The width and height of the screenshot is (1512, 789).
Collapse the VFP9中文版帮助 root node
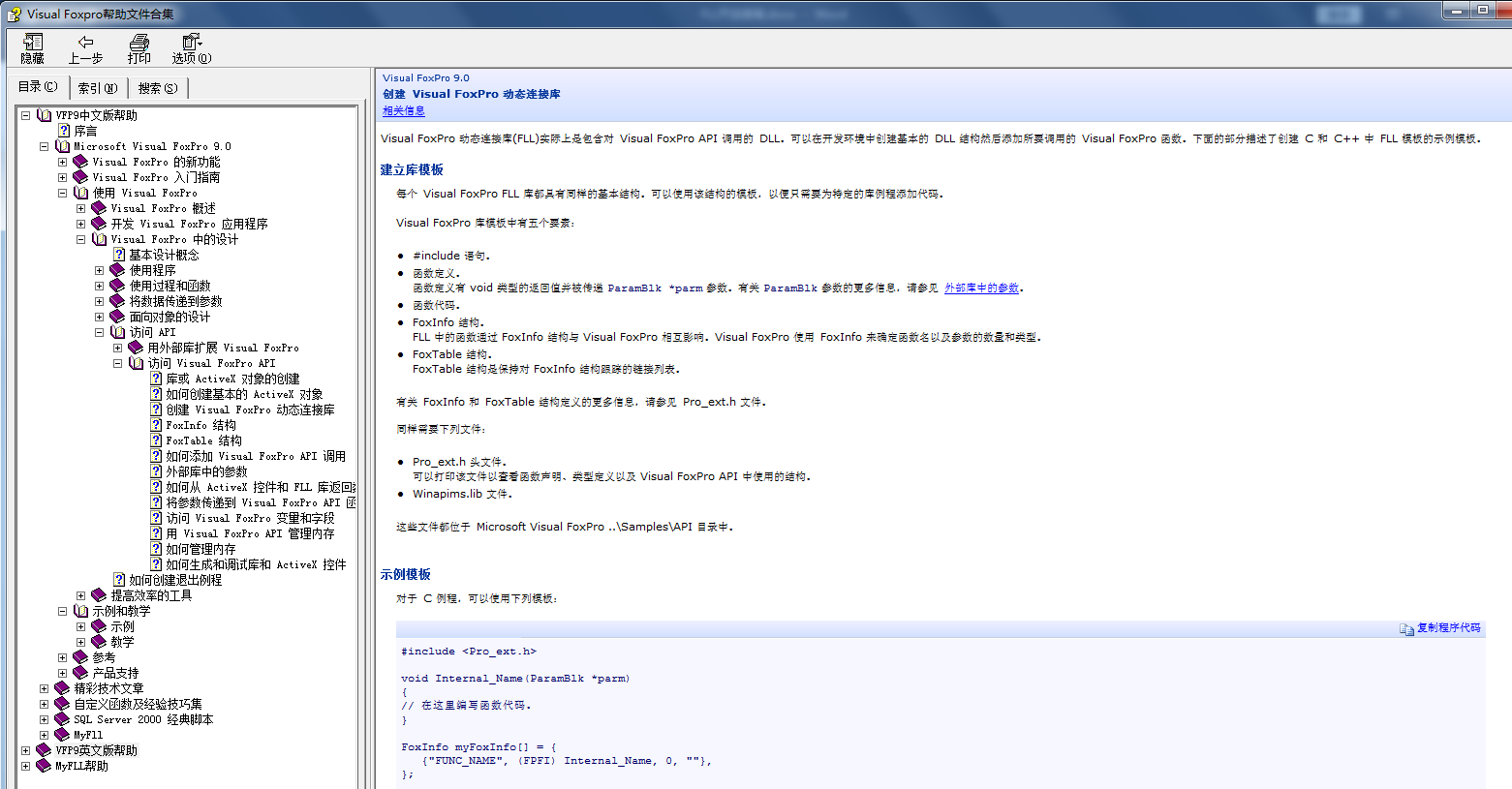click(x=25, y=115)
